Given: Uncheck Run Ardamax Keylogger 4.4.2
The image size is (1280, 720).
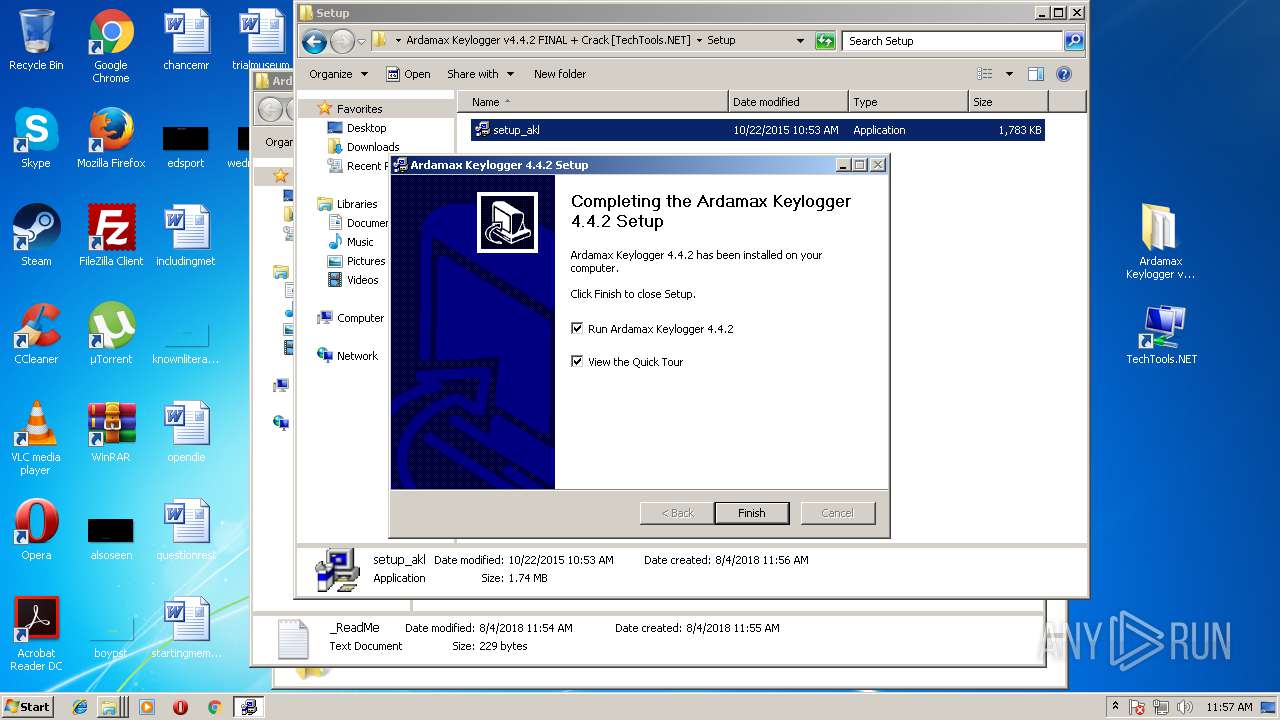Looking at the screenshot, I should tap(577, 328).
